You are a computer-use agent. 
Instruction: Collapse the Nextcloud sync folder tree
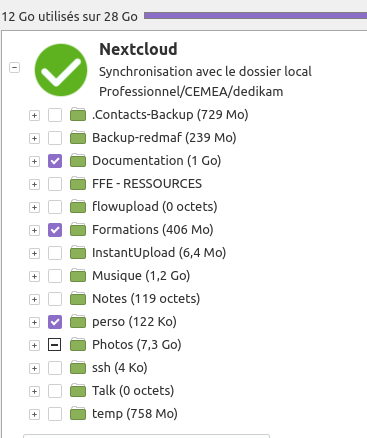click(14, 68)
